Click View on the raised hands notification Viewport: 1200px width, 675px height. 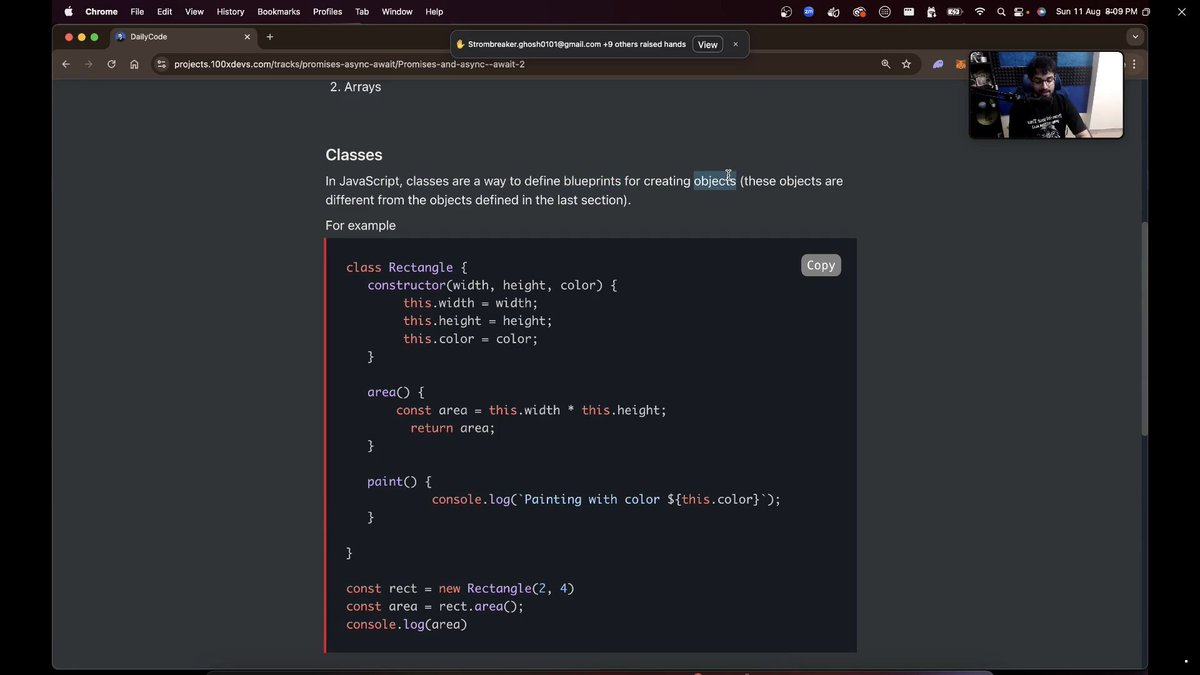707,44
